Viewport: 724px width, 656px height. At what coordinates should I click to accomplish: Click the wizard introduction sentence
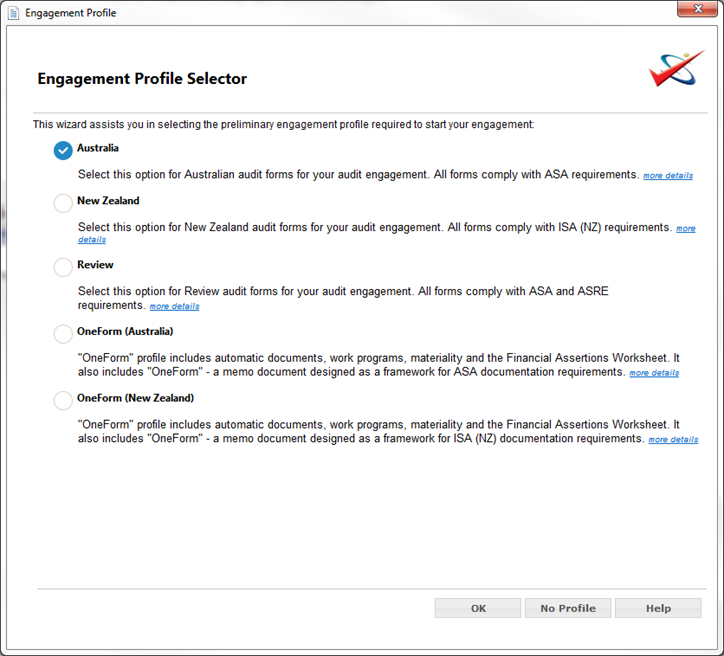point(284,125)
